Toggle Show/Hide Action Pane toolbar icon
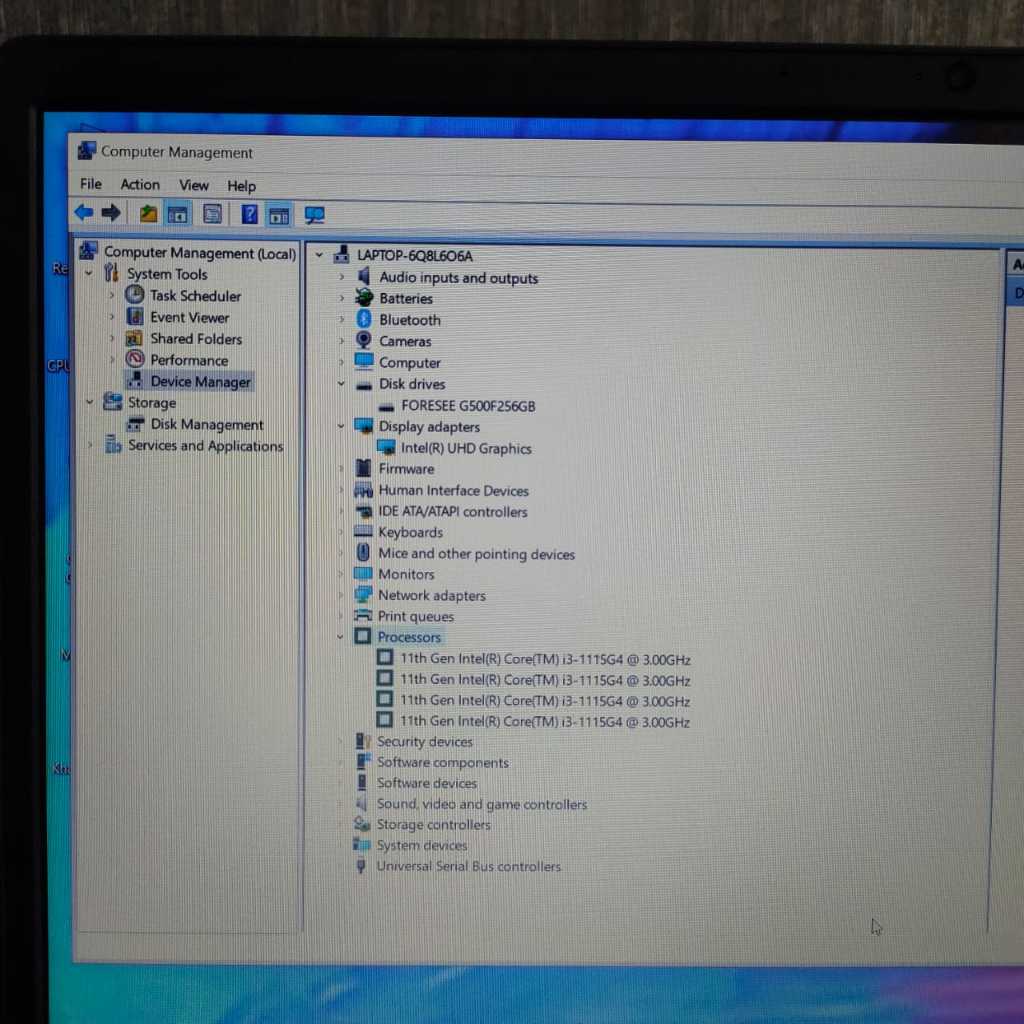 pyautogui.click(x=279, y=215)
